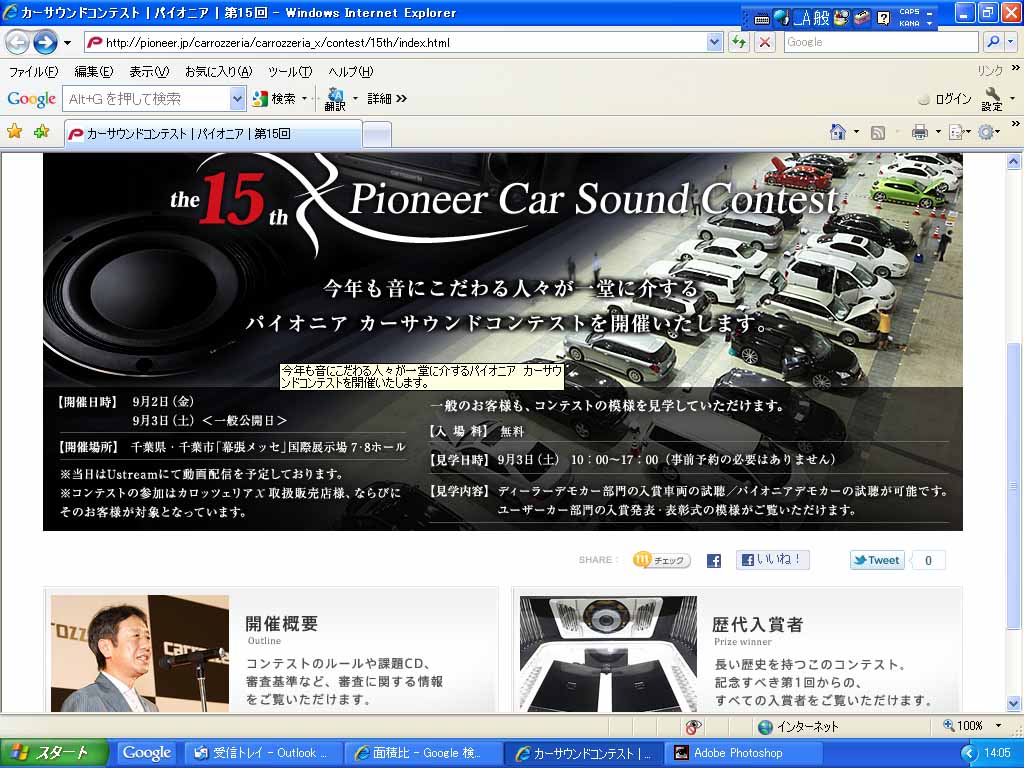
Task: Click the Print icon in command bar
Action: pos(919,132)
